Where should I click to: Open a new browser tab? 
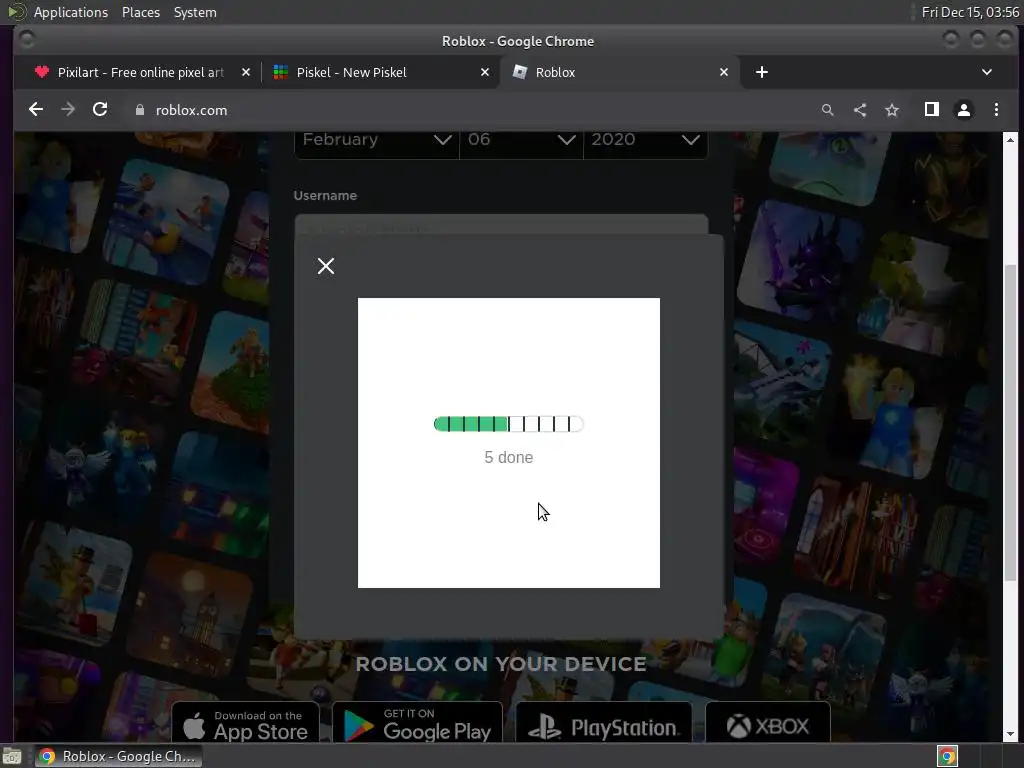[761, 72]
